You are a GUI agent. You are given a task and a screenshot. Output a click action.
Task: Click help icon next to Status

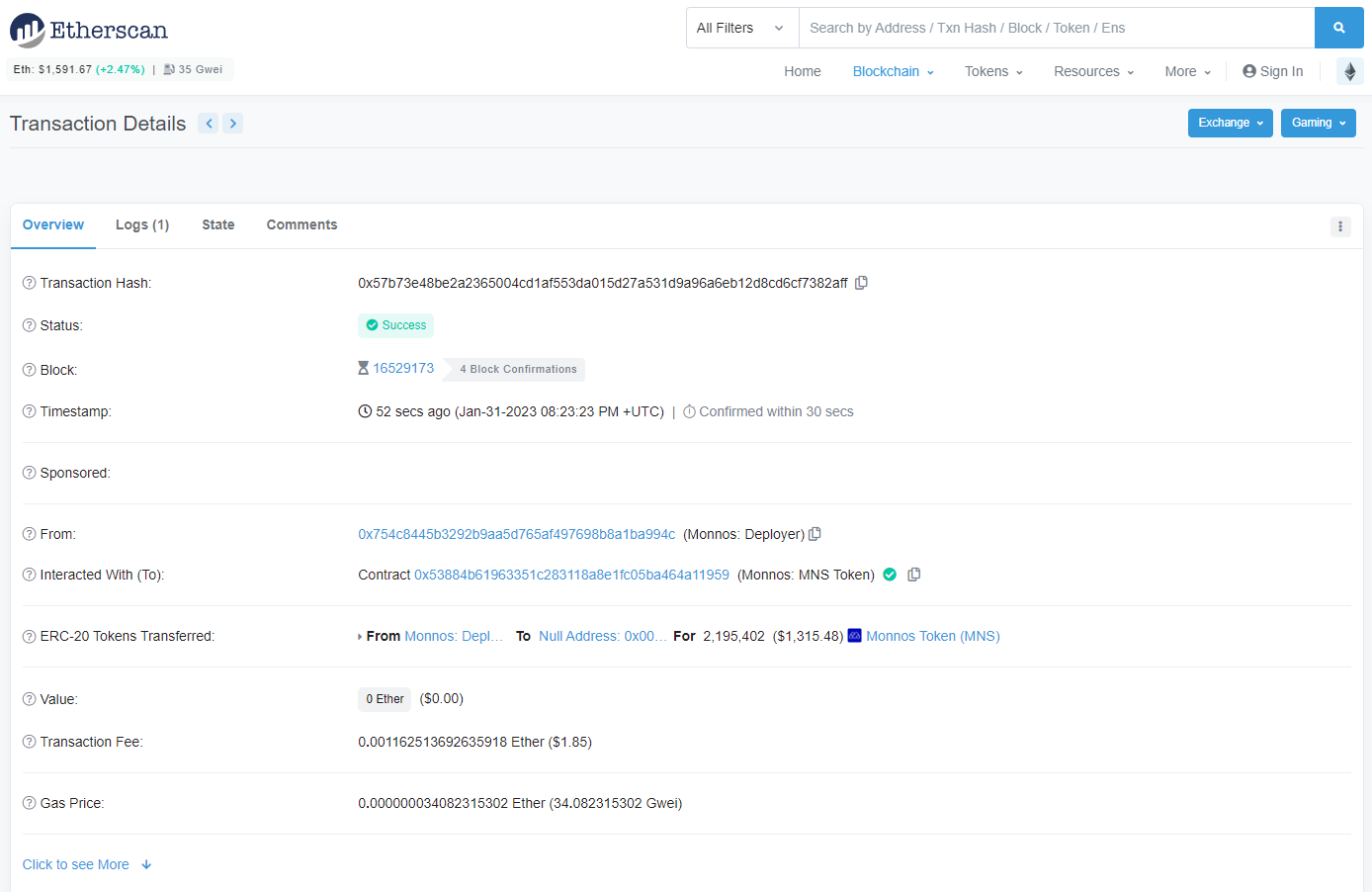click(29, 325)
